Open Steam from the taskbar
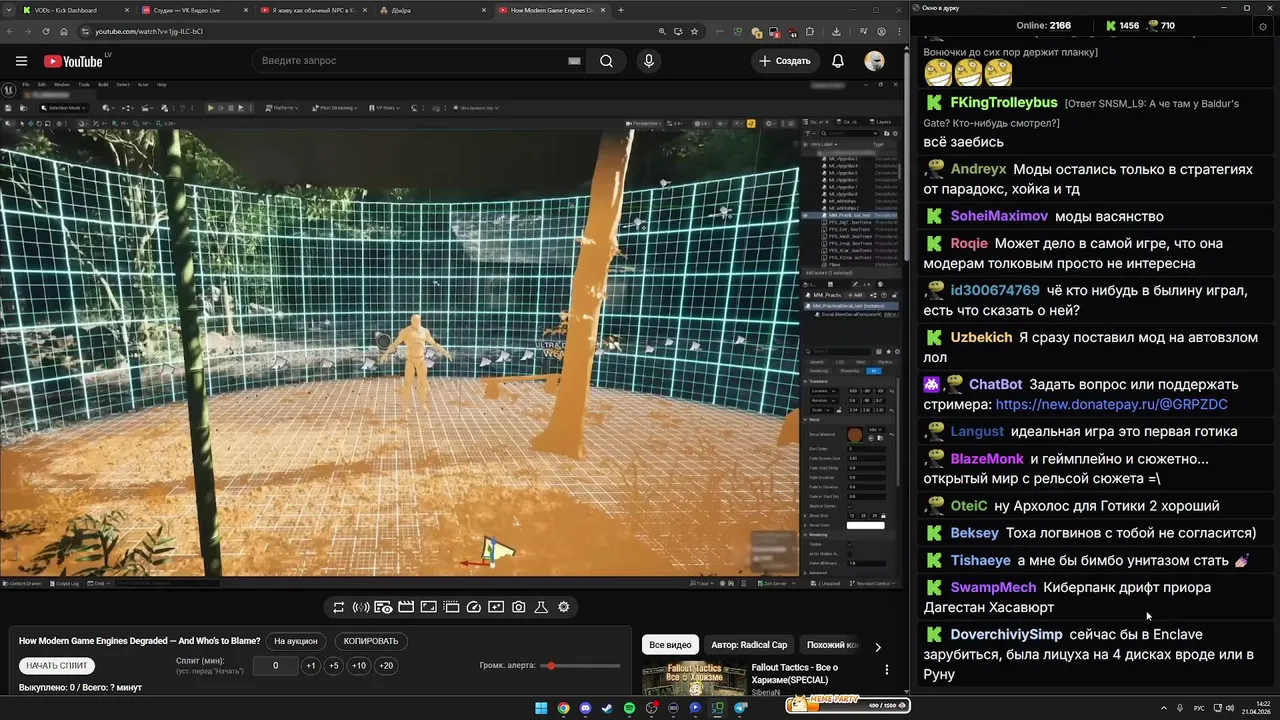 (607, 708)
